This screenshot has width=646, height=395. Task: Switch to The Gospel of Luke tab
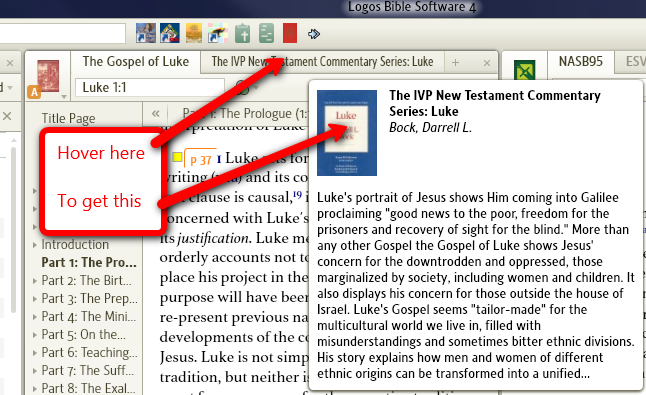coord(136,62)
